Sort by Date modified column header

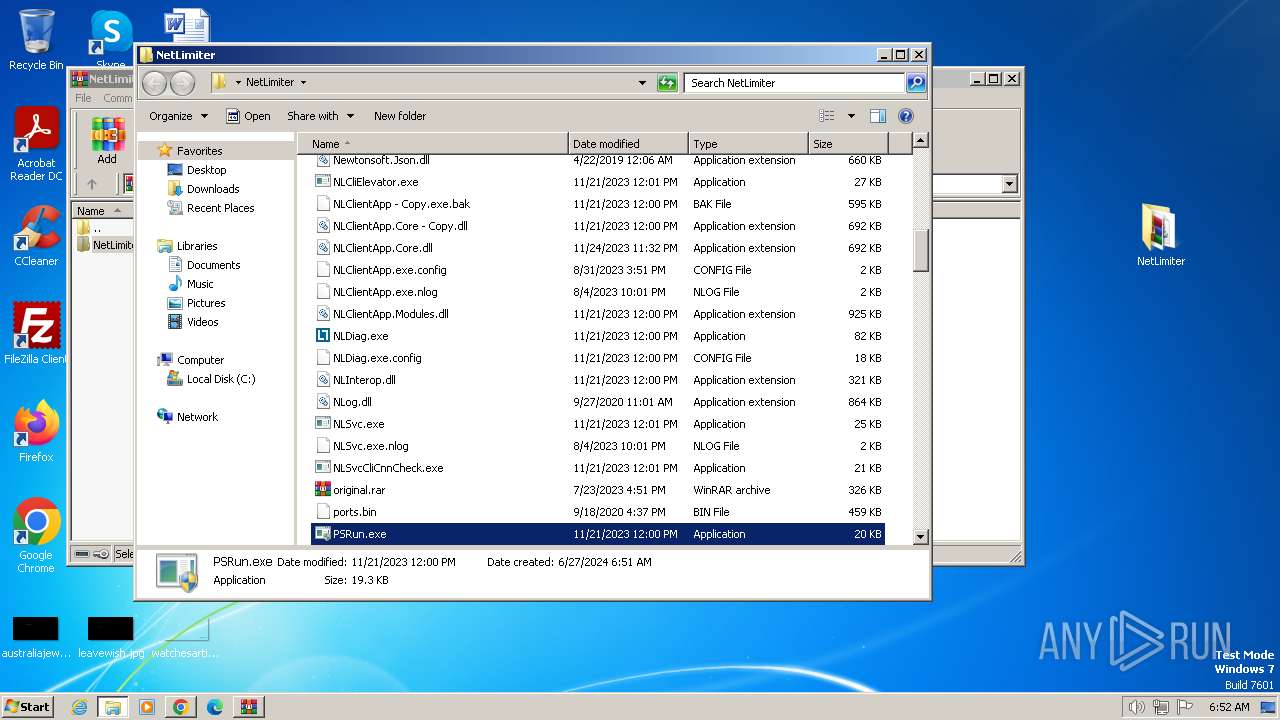(628, 144)
